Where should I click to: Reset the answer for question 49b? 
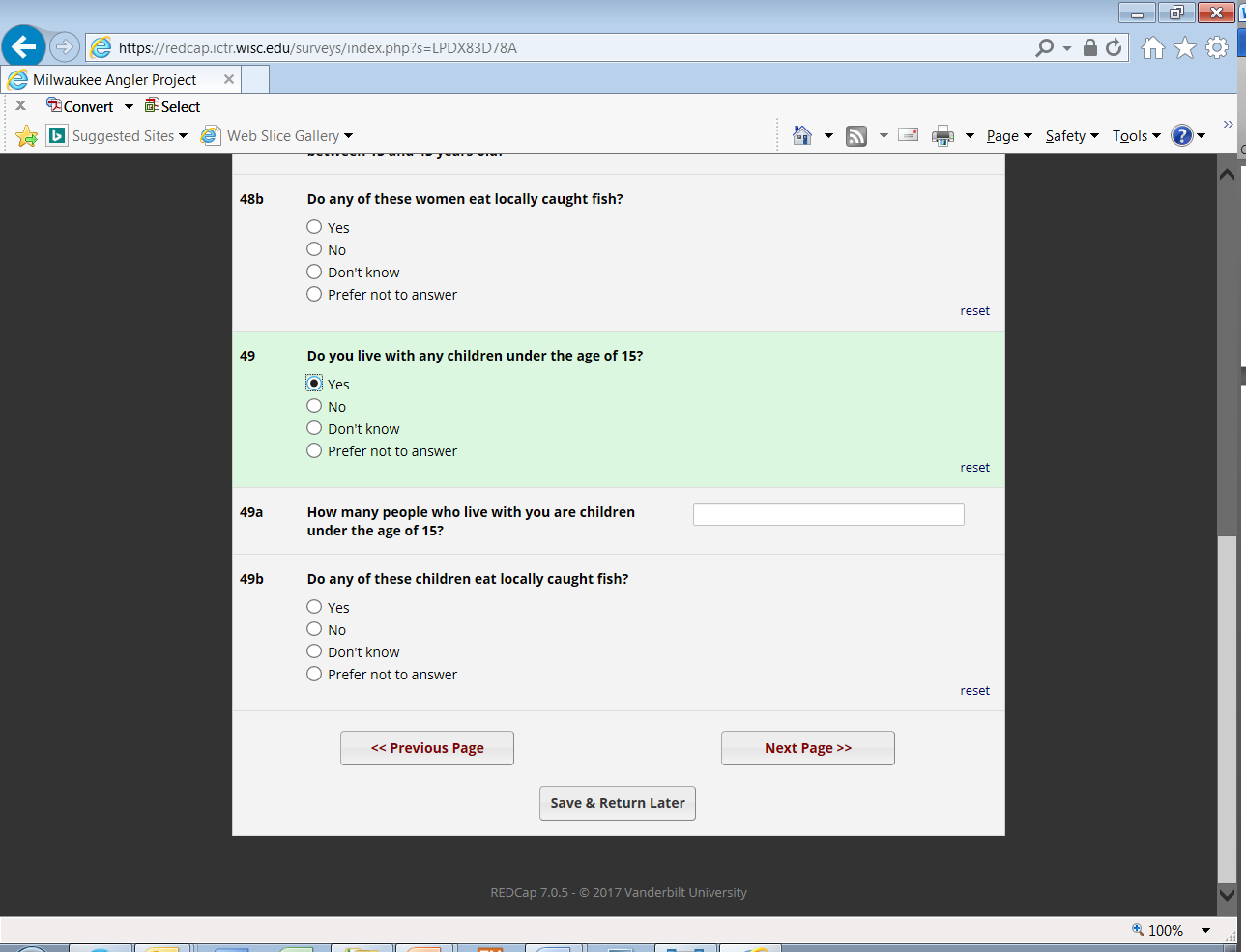click(x=974, y=690)
